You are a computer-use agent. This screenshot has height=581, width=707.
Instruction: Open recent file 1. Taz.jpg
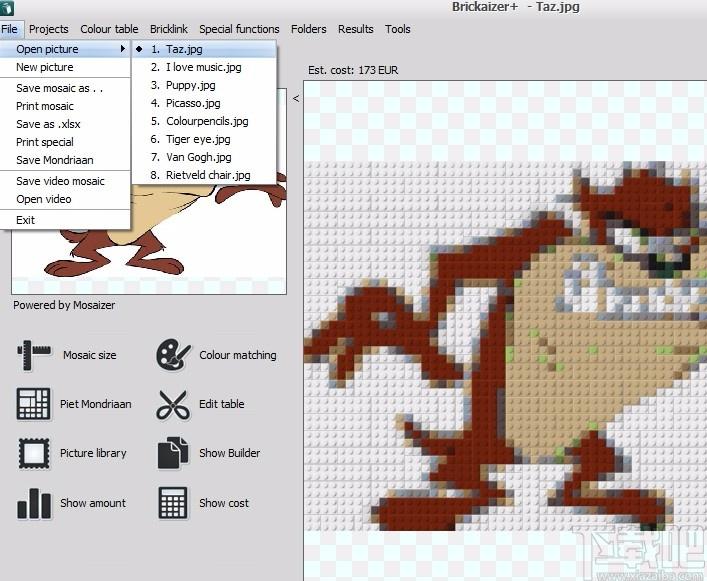click(x=204, y=49)
